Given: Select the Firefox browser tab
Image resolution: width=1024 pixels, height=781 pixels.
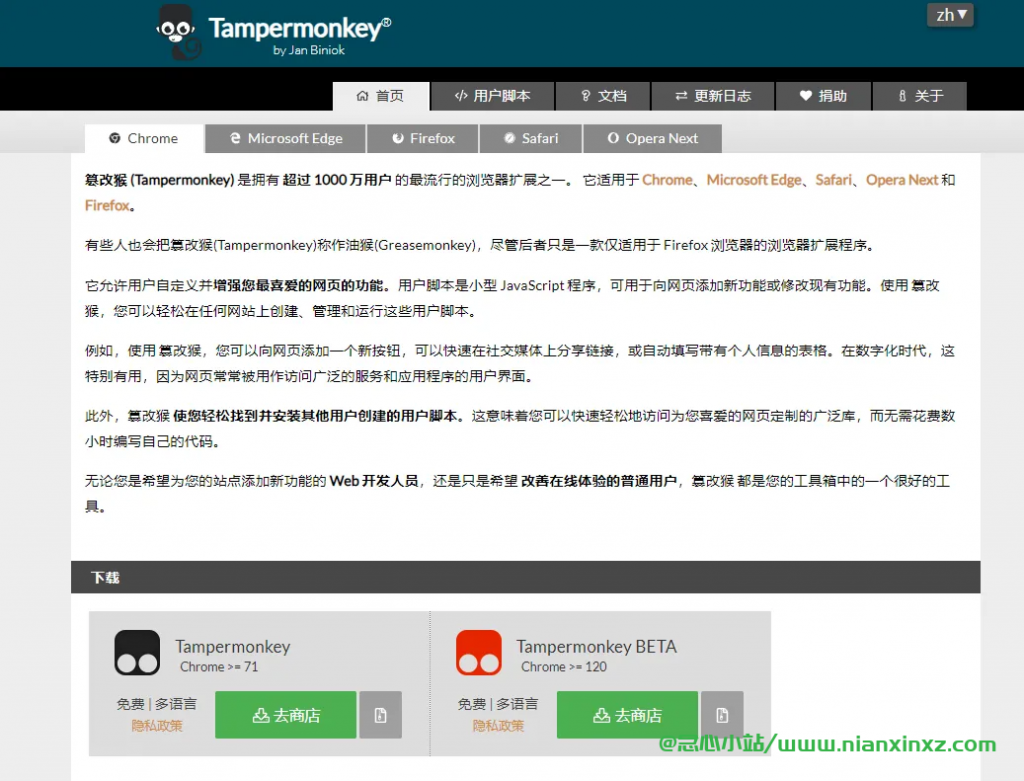Looking at the screenshot, I should [423, 138].
